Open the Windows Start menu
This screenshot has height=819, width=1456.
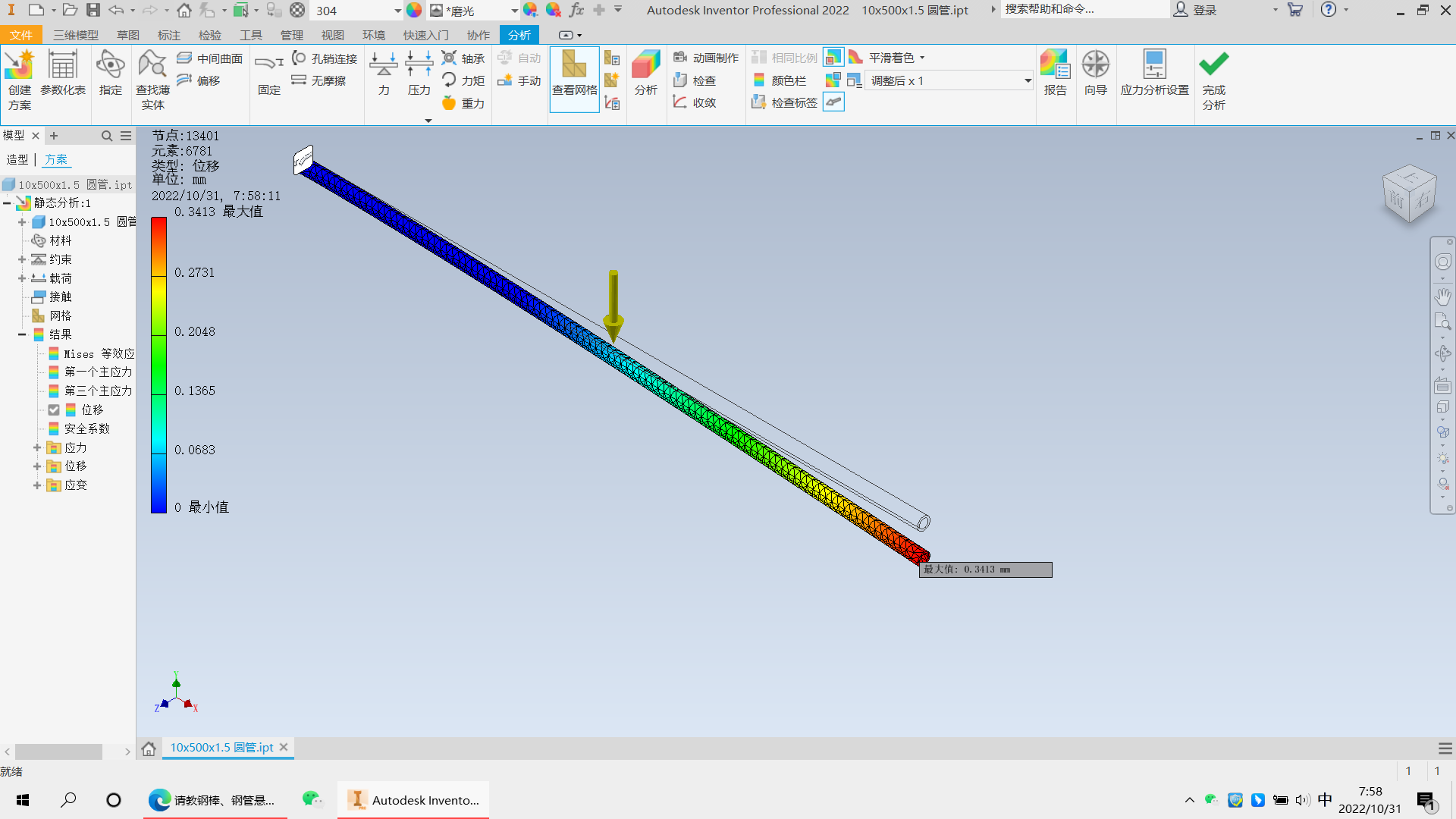coord(23,800)
